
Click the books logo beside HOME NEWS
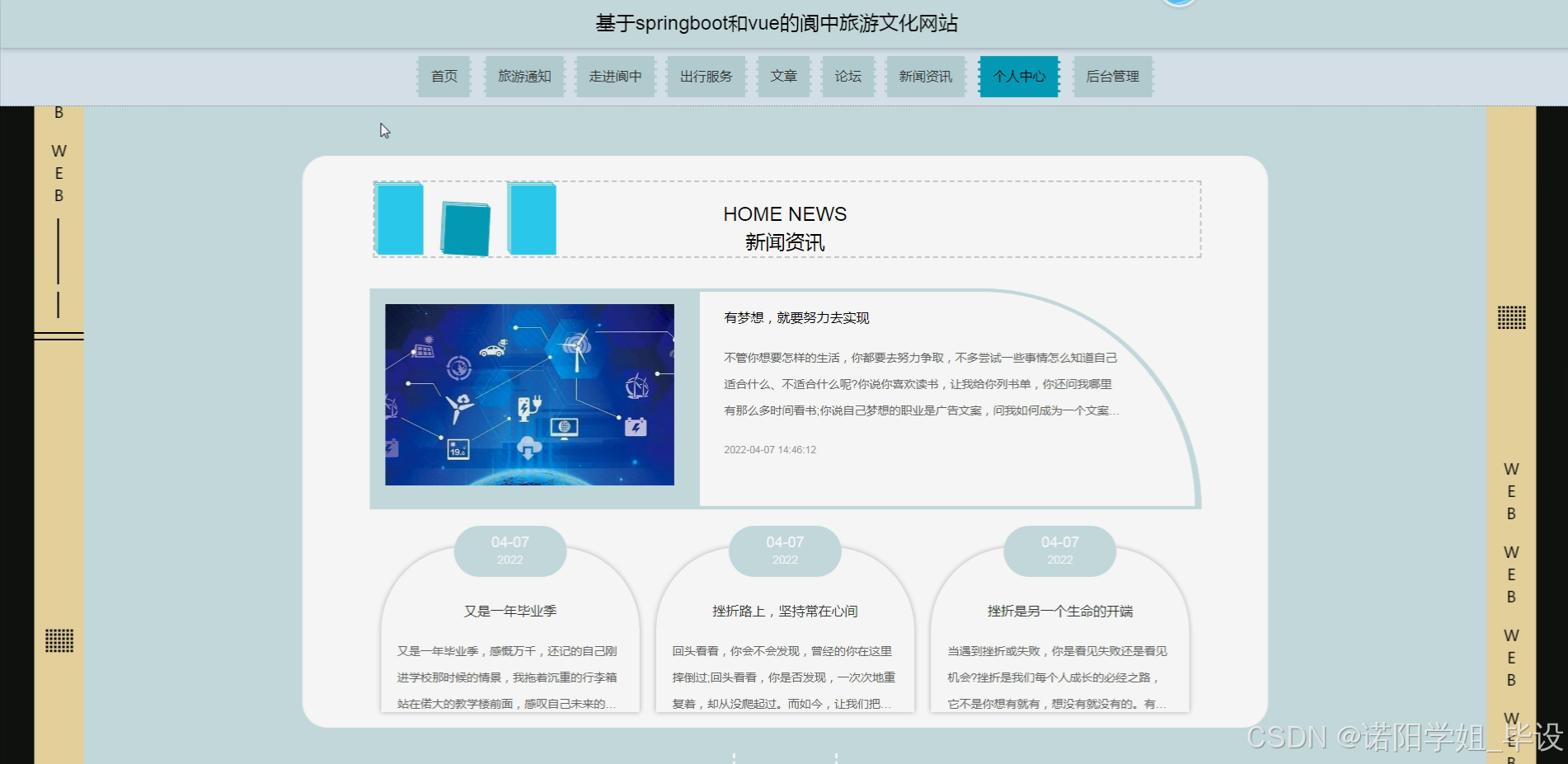point(466,220)
